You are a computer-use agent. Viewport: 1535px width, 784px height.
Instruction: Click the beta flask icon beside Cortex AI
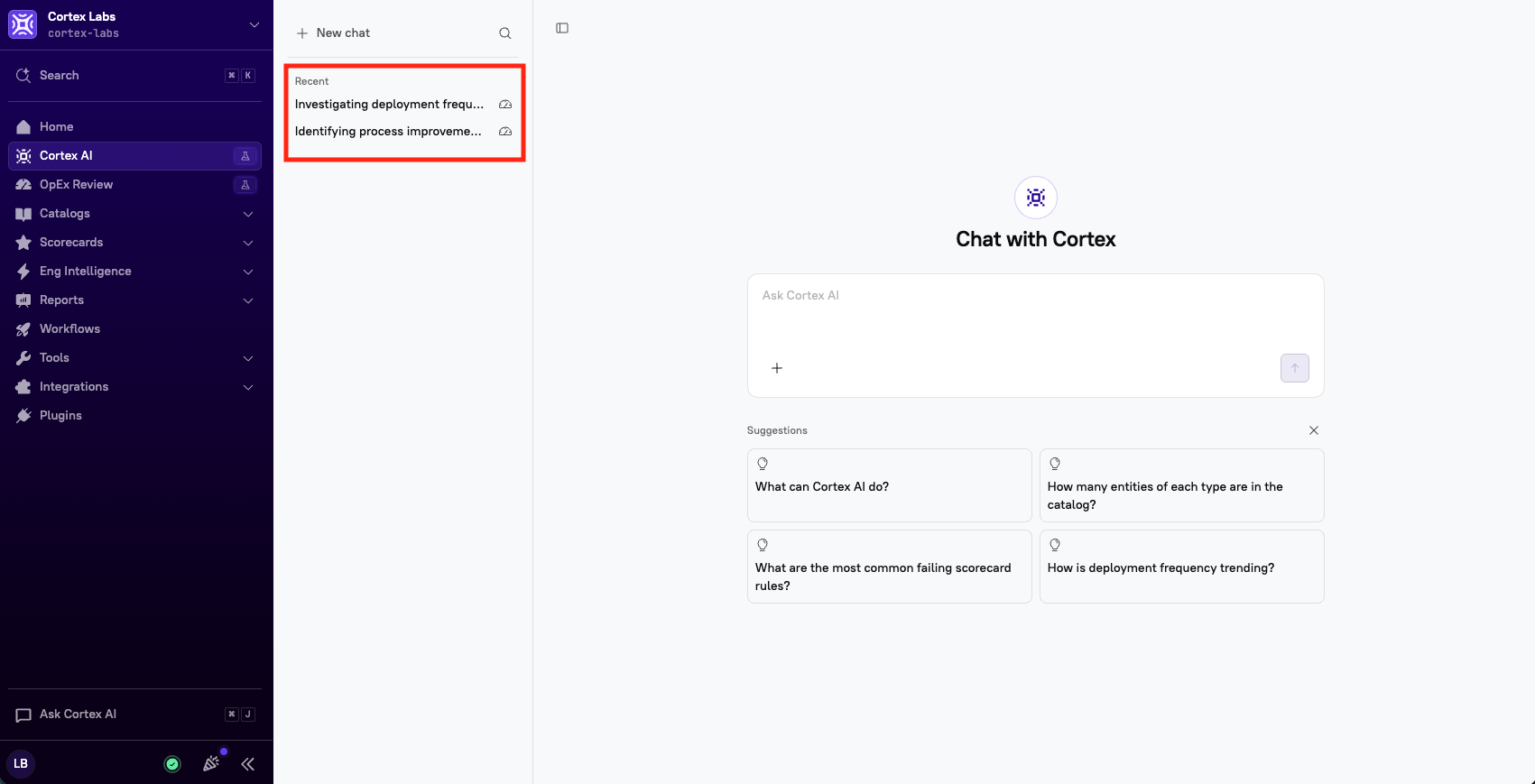(245, 156)
